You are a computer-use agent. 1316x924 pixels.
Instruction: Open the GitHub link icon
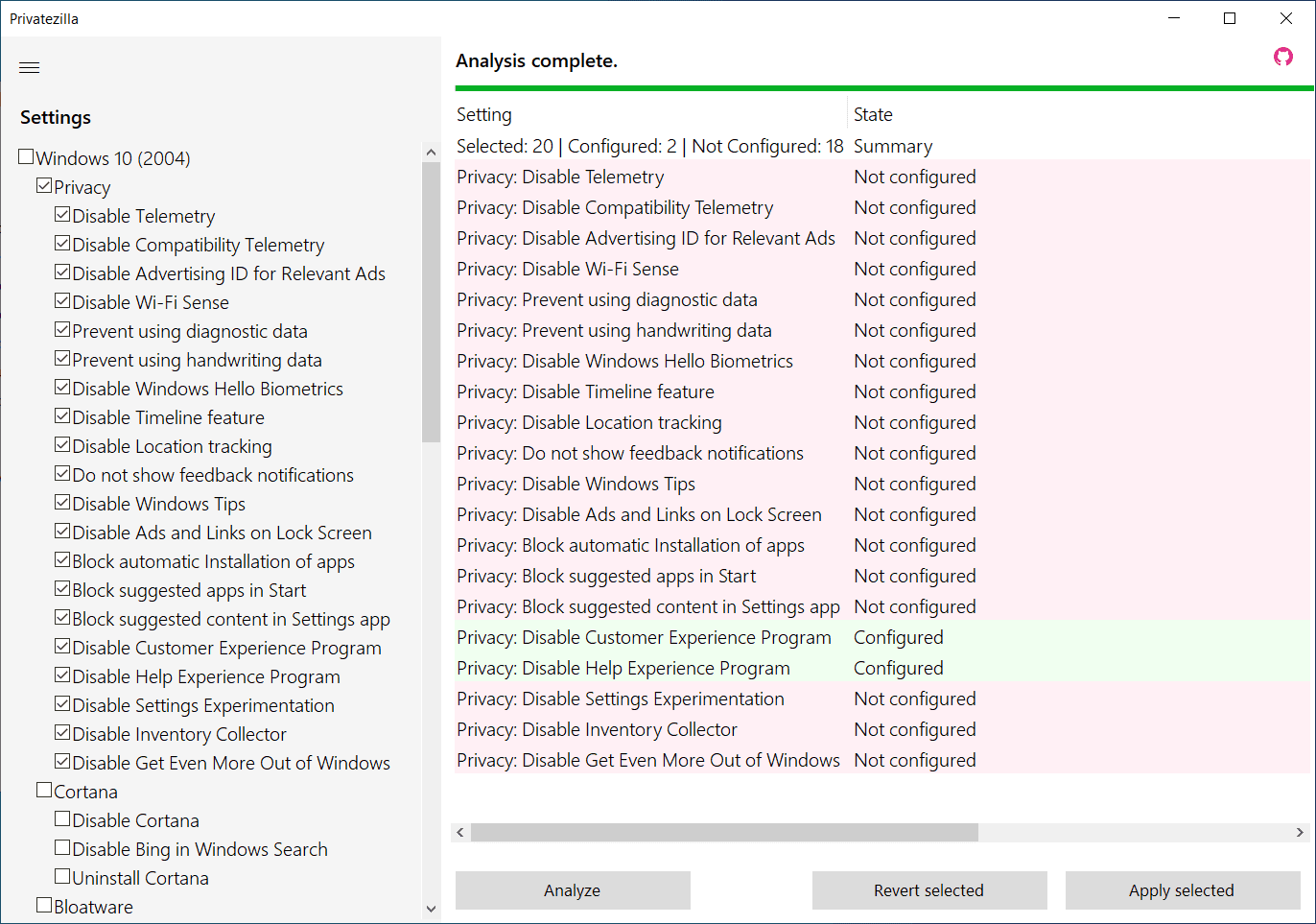tap(1282, 58)
